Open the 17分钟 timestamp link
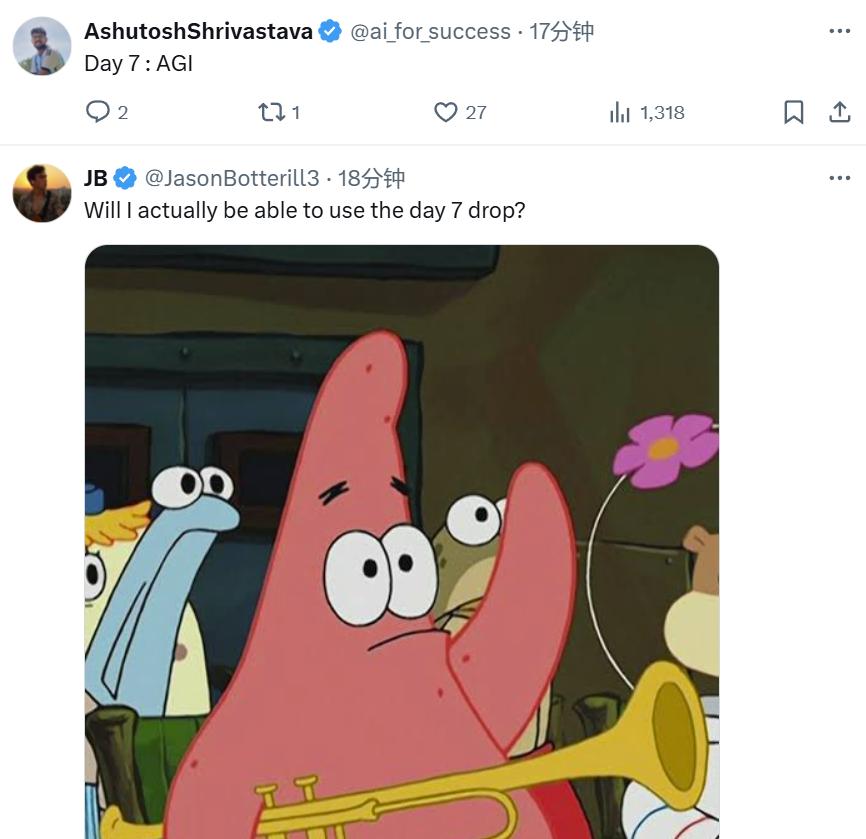The image size is (866, 839). pyautogui.click(x=562, y=32)
